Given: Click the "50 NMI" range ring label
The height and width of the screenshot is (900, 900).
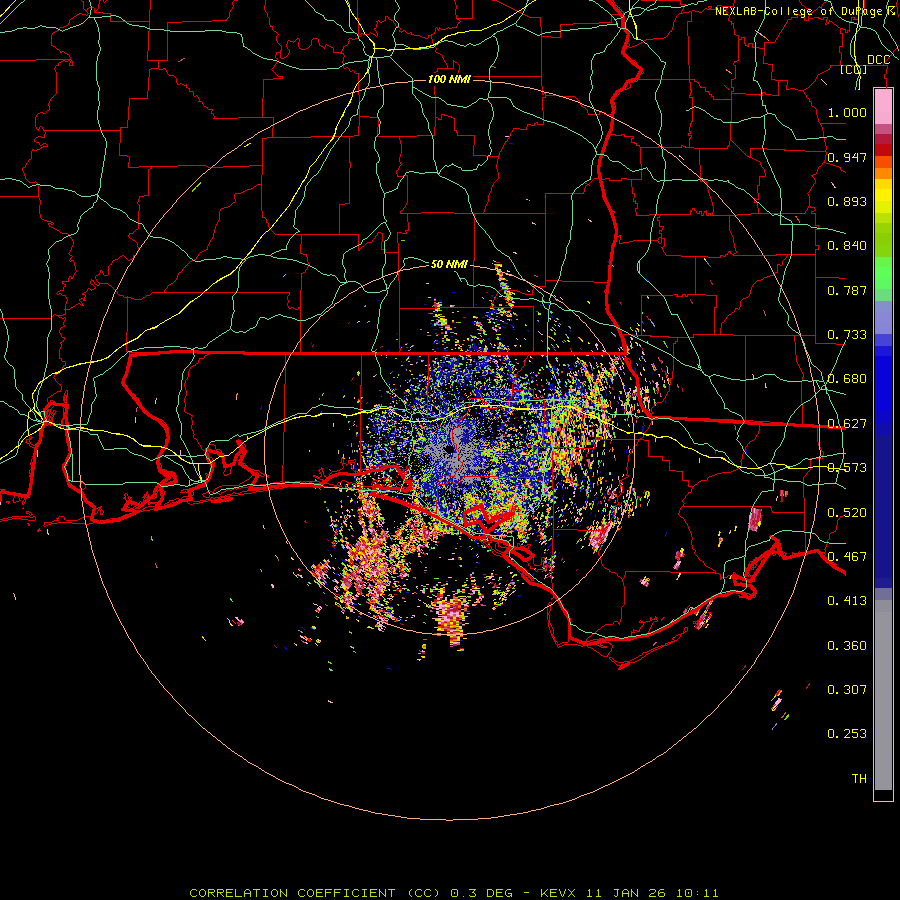Looking at the screenshot, I should pos(449,264).
